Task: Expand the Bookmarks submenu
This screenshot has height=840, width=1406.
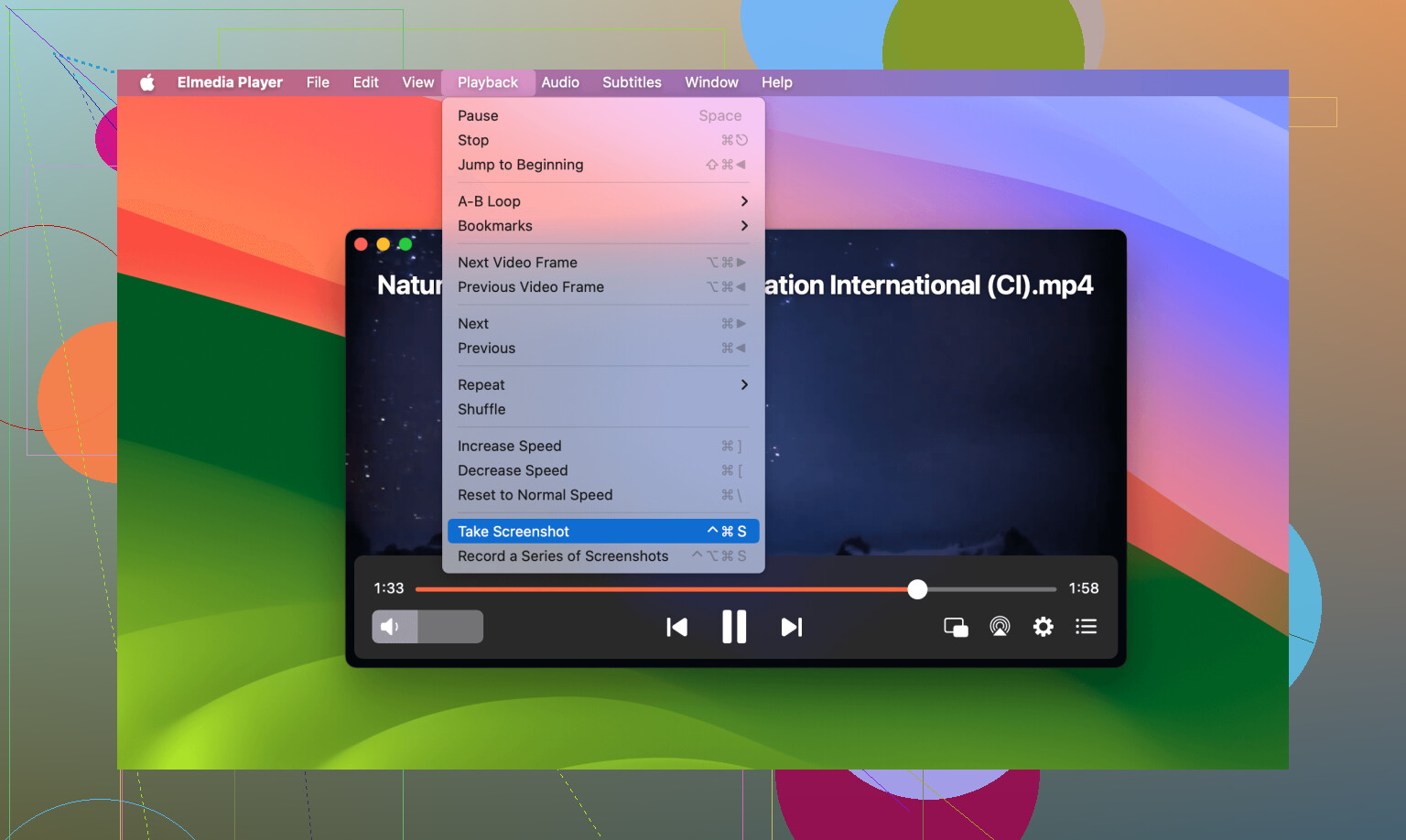Action: click(603, 226)
